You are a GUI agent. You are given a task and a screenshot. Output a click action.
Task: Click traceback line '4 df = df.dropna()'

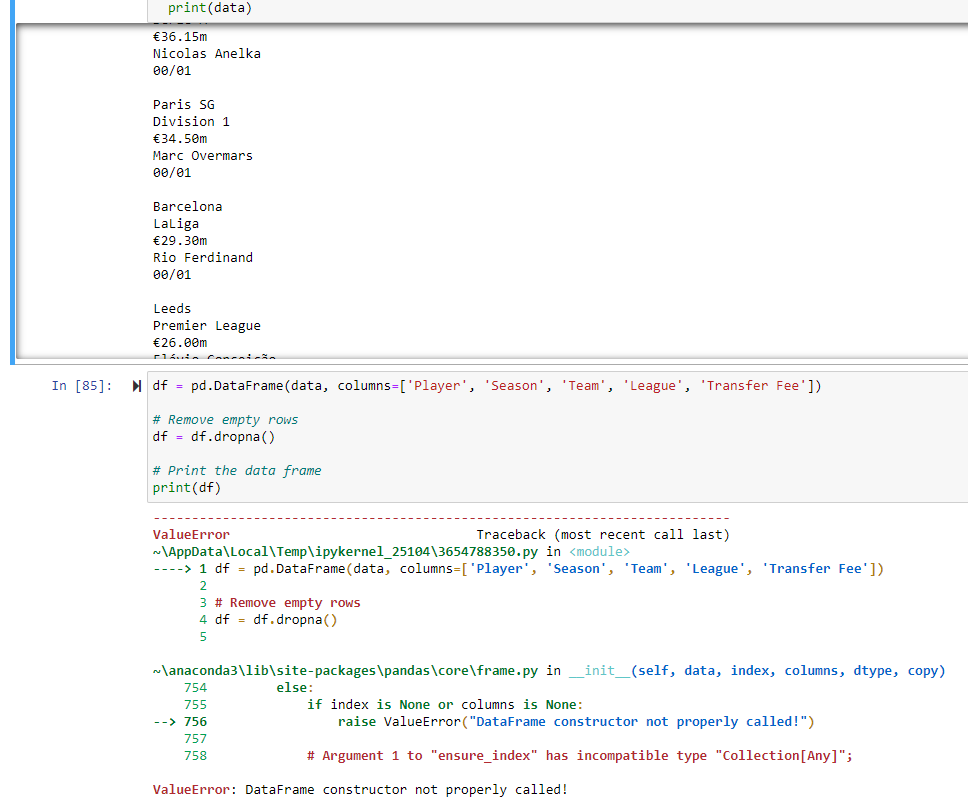click(x=269, y=620)
